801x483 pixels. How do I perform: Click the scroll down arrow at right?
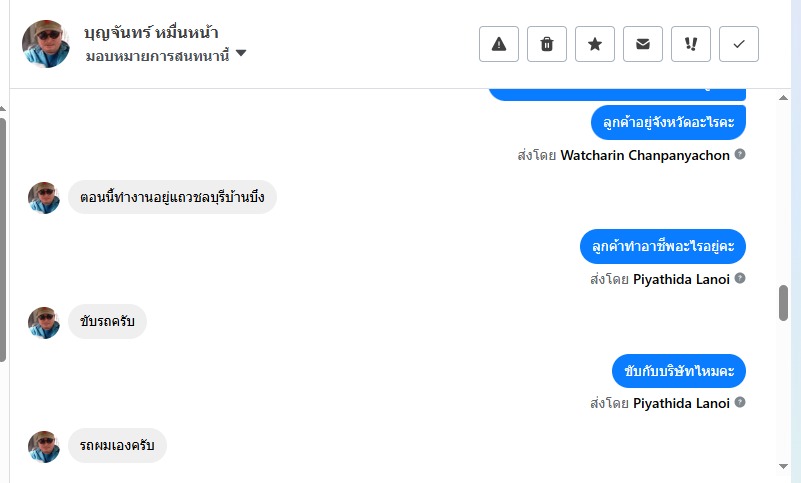pos(784,466)
